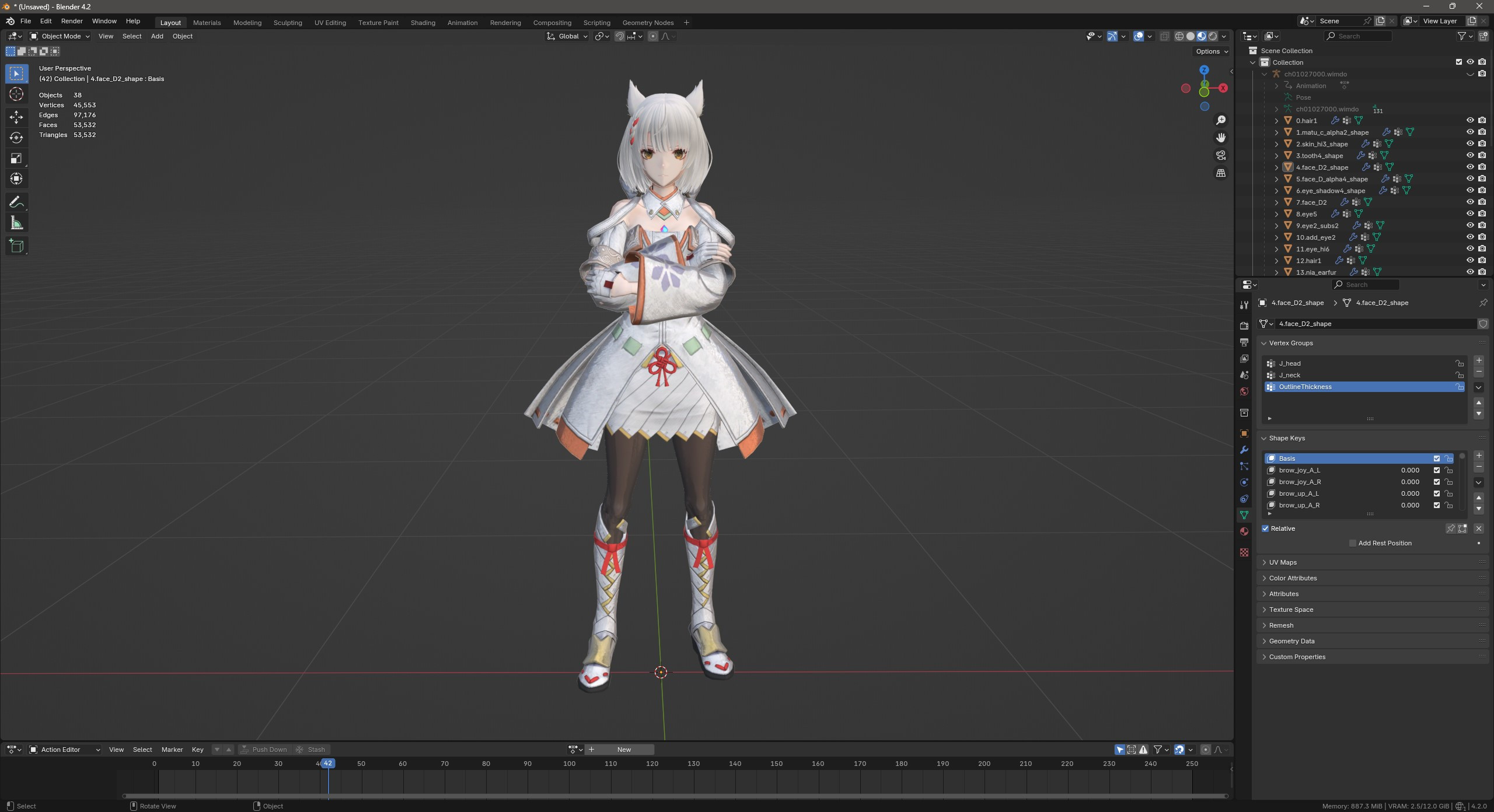Select the Measure tool

(x=16, y=222)
